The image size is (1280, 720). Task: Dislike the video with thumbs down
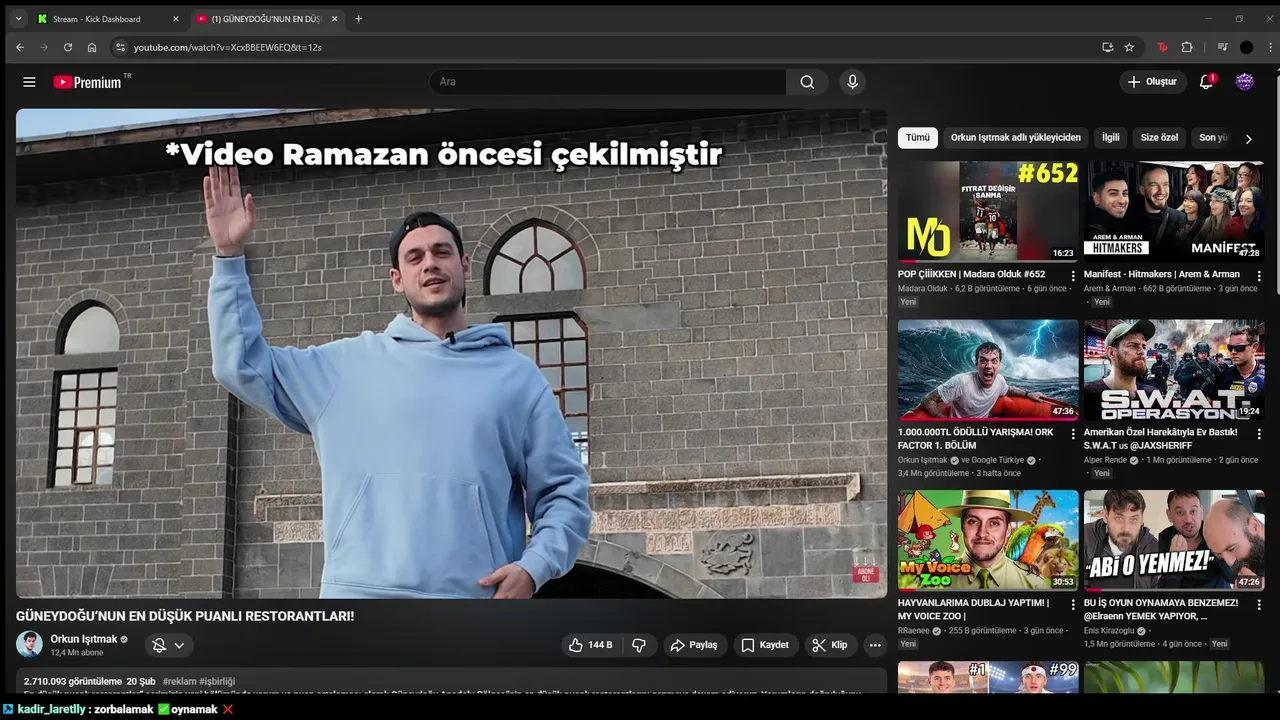pos(639,645)
